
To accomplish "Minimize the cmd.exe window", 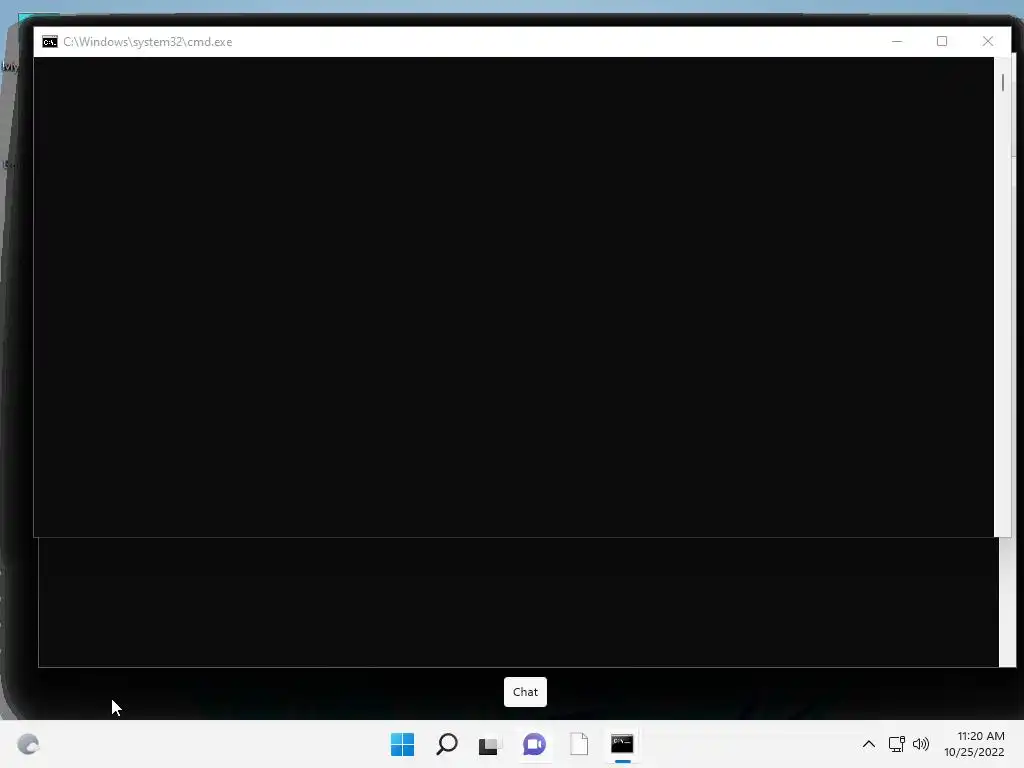I will (x=897, y=42).
